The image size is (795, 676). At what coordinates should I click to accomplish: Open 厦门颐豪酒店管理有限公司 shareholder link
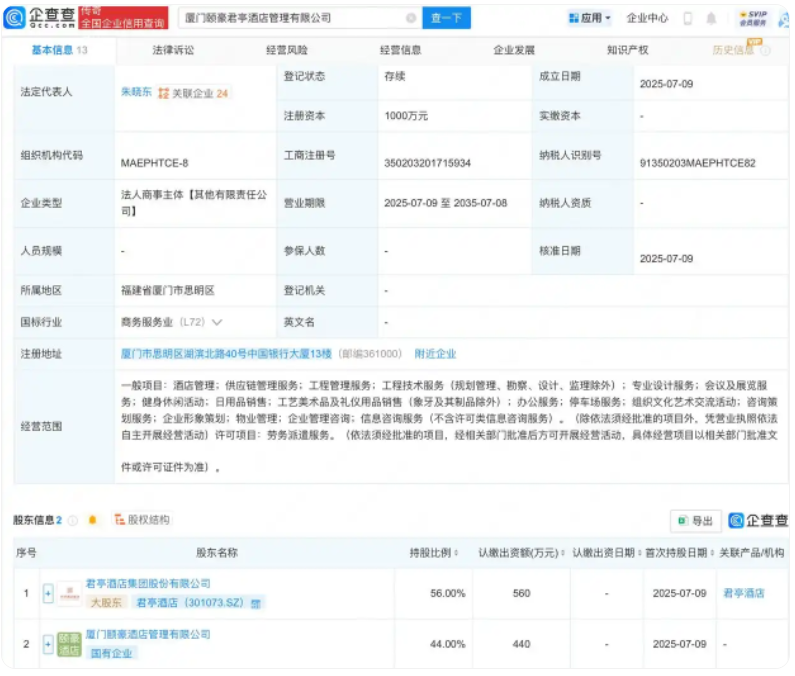(148, 634)
